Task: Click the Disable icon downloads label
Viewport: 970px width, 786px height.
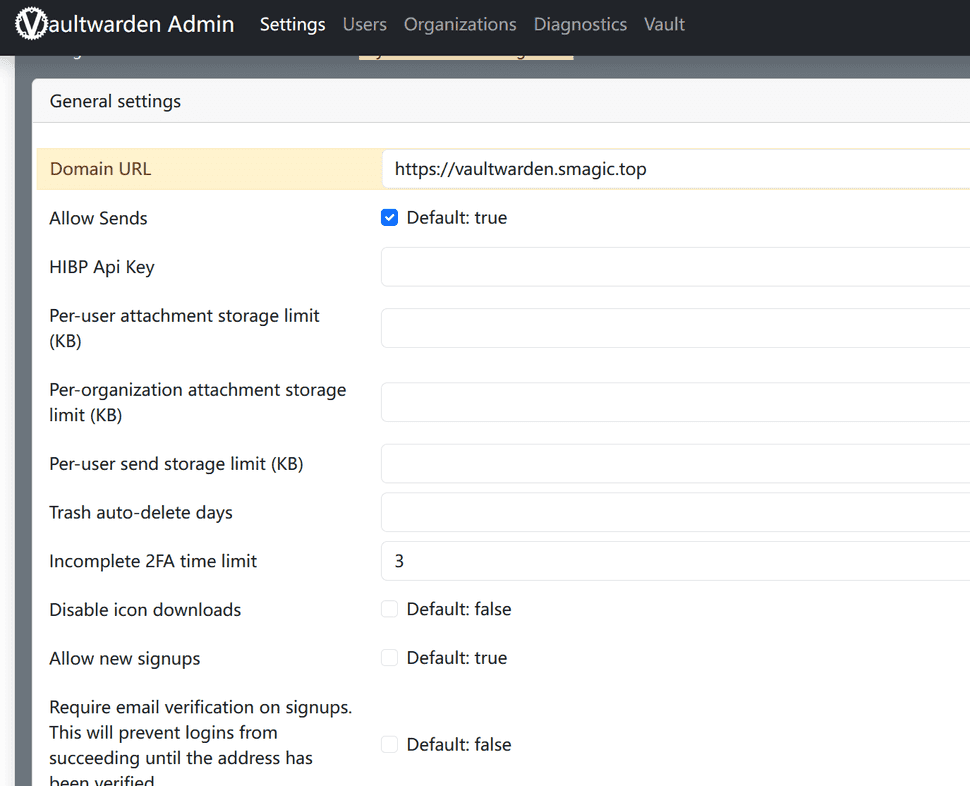Action: (x=145, y=610)
